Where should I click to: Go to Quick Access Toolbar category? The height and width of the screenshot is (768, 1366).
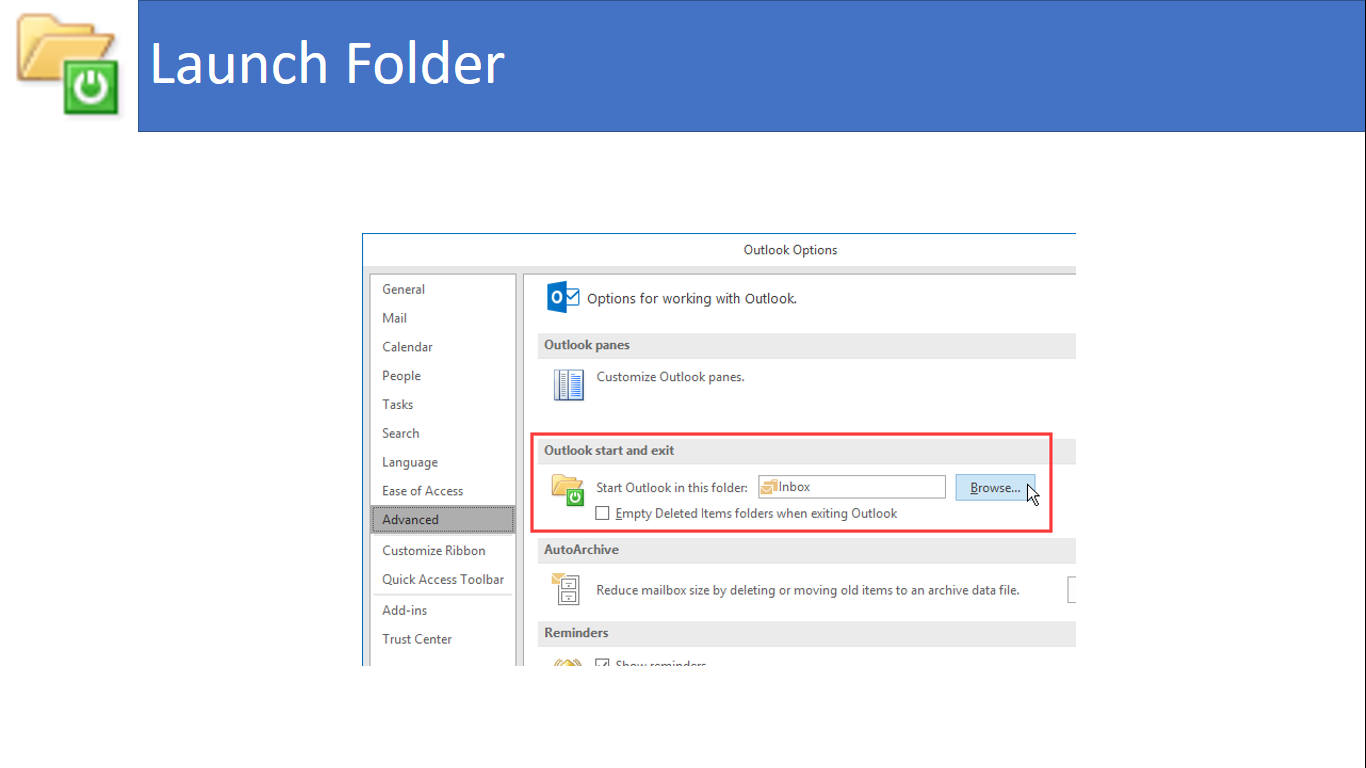click(x=442, y=580)
